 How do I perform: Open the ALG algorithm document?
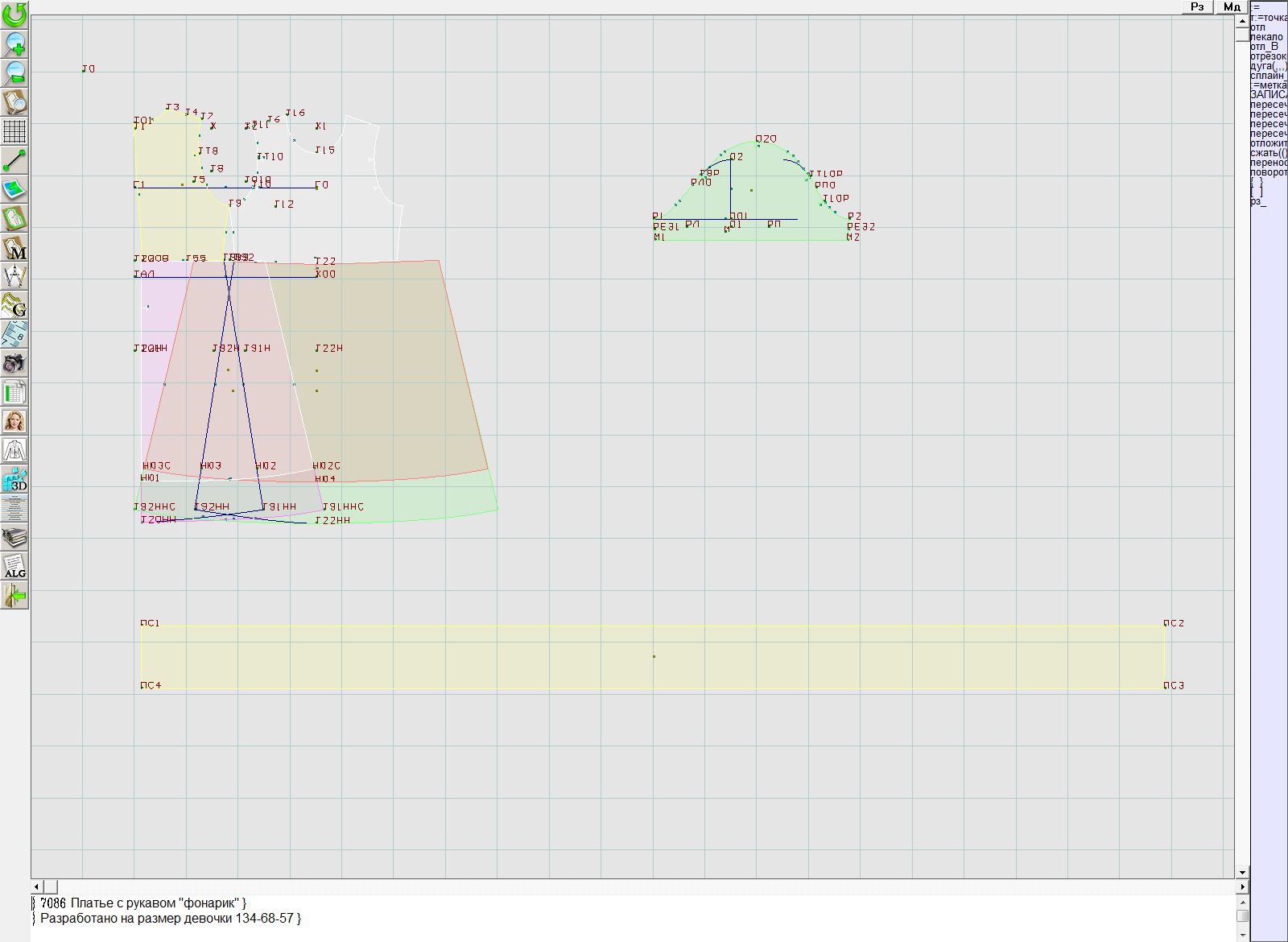pyautogui.click(x=14, y=566)
